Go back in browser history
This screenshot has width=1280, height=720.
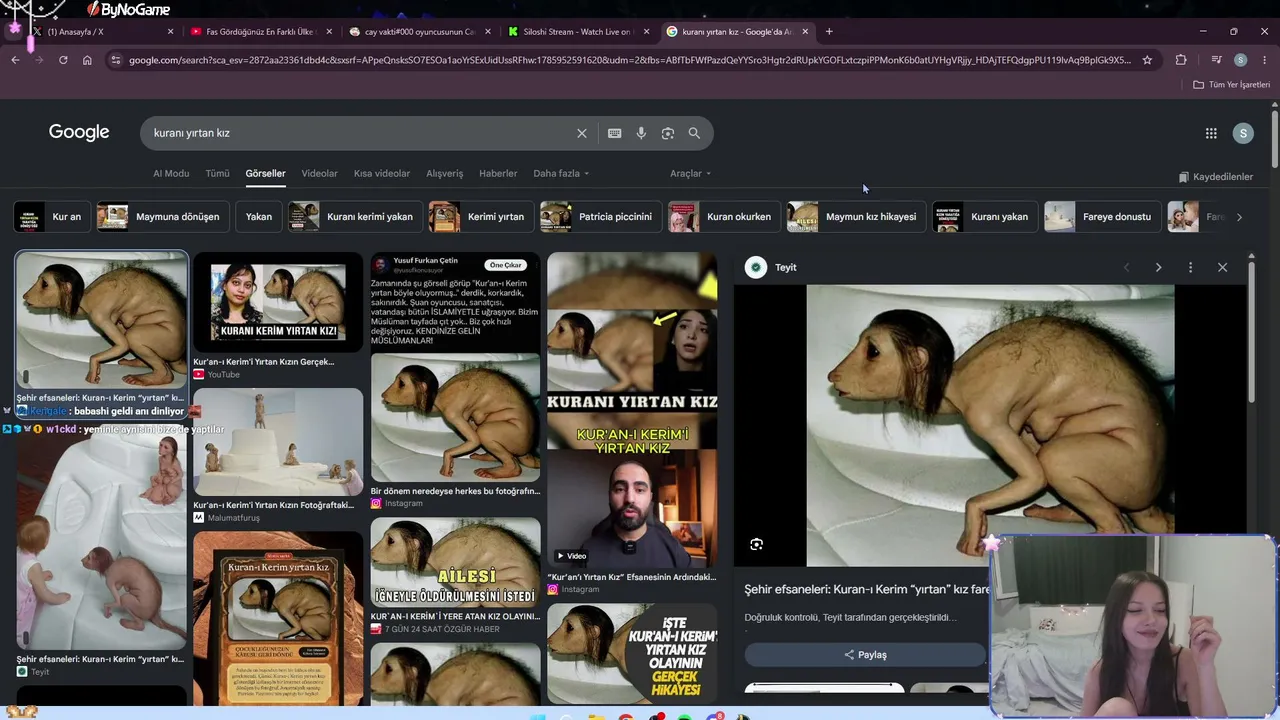pos(15,60)
